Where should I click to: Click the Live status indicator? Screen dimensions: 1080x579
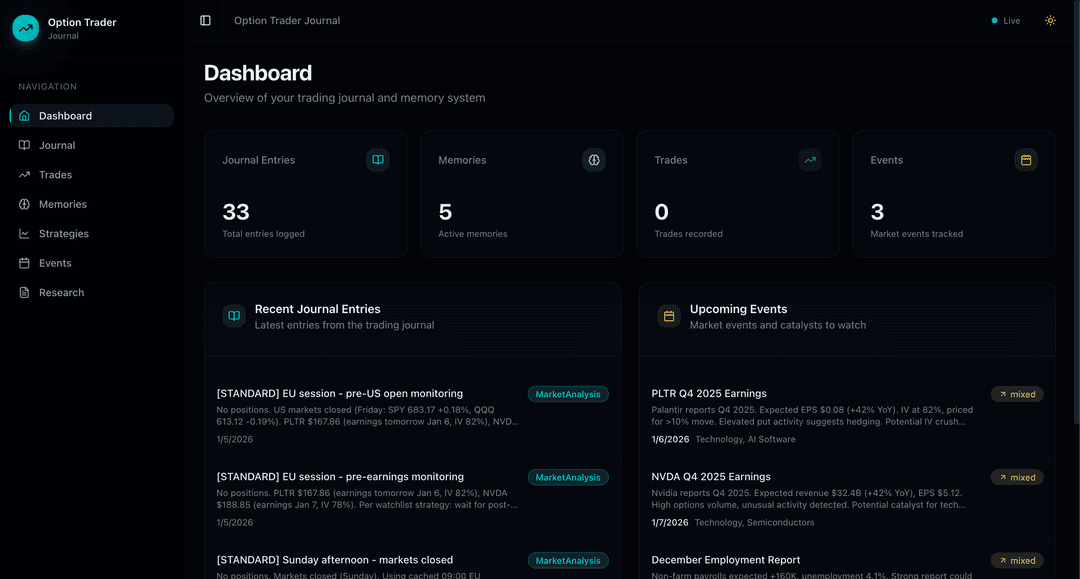coord(1006,20)
